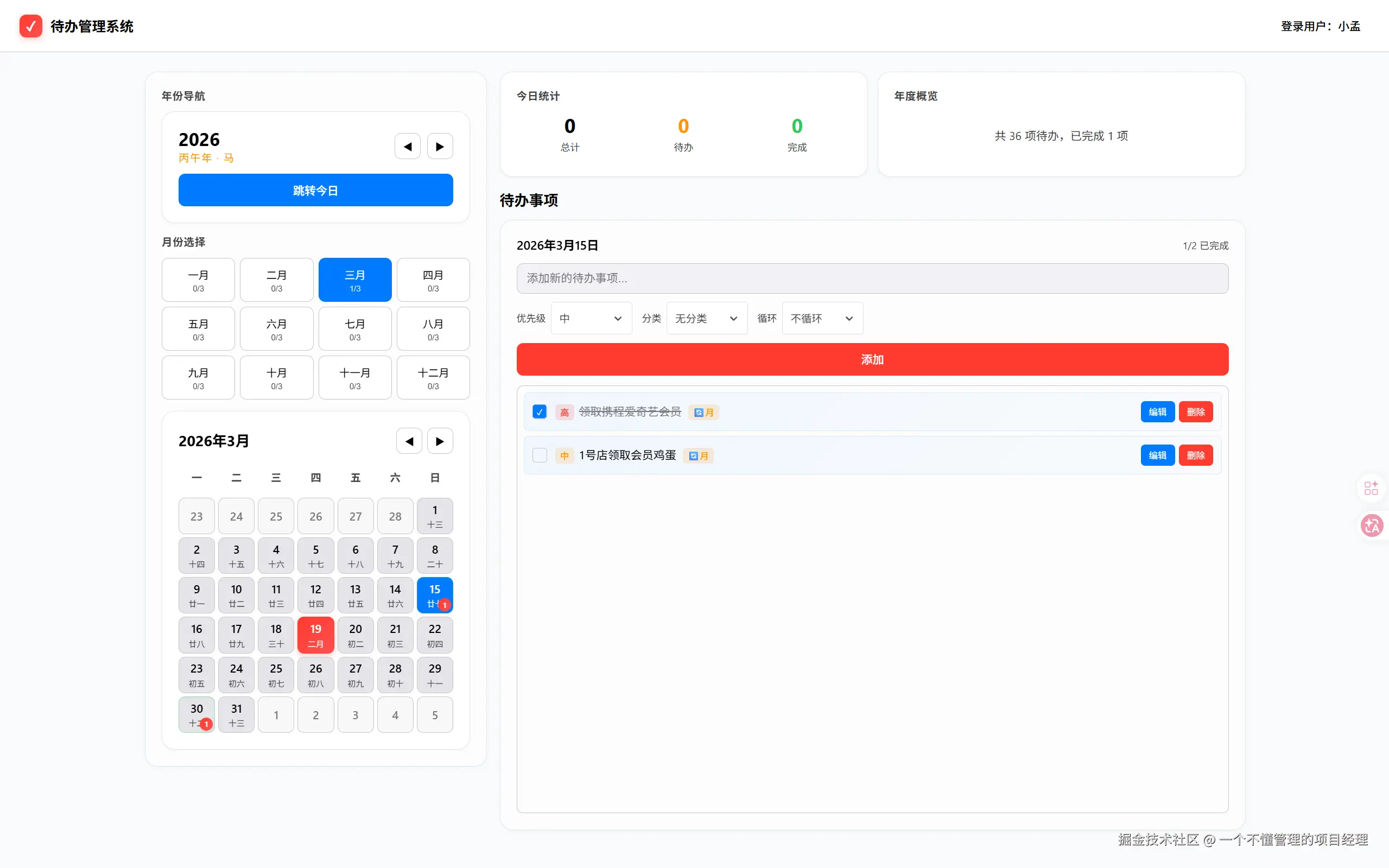
Task: Click the red checkmark app logo
Action: click(x=30, y=26)
